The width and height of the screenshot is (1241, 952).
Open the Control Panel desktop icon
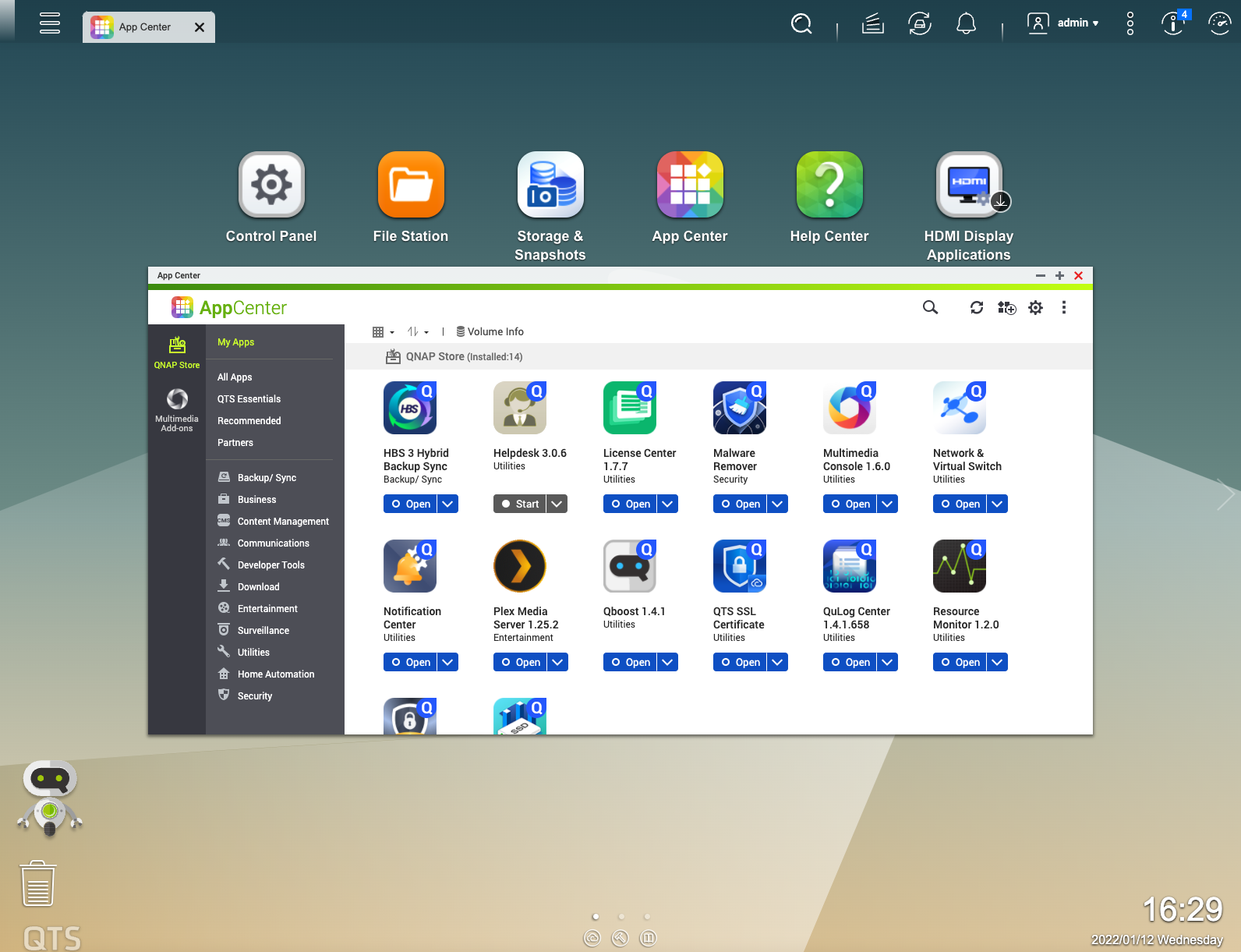click(271, 185)
